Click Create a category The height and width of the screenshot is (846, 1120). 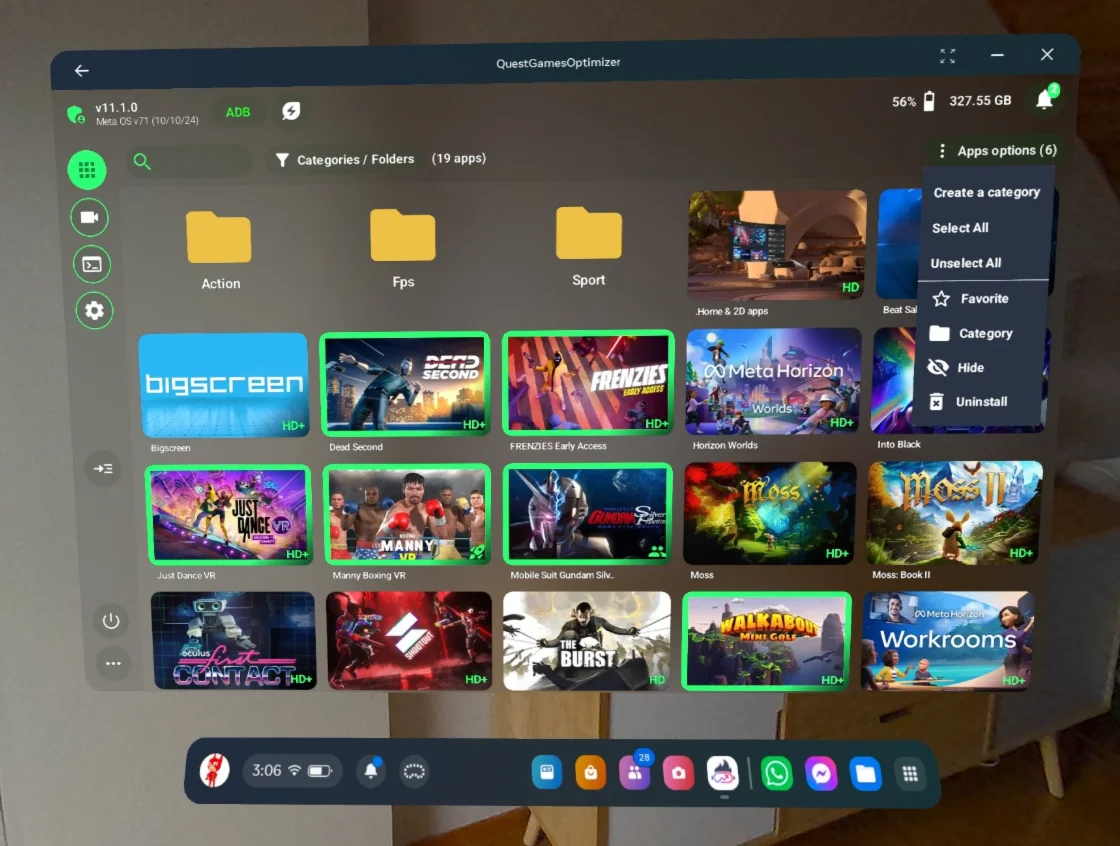tap(986, 192)
